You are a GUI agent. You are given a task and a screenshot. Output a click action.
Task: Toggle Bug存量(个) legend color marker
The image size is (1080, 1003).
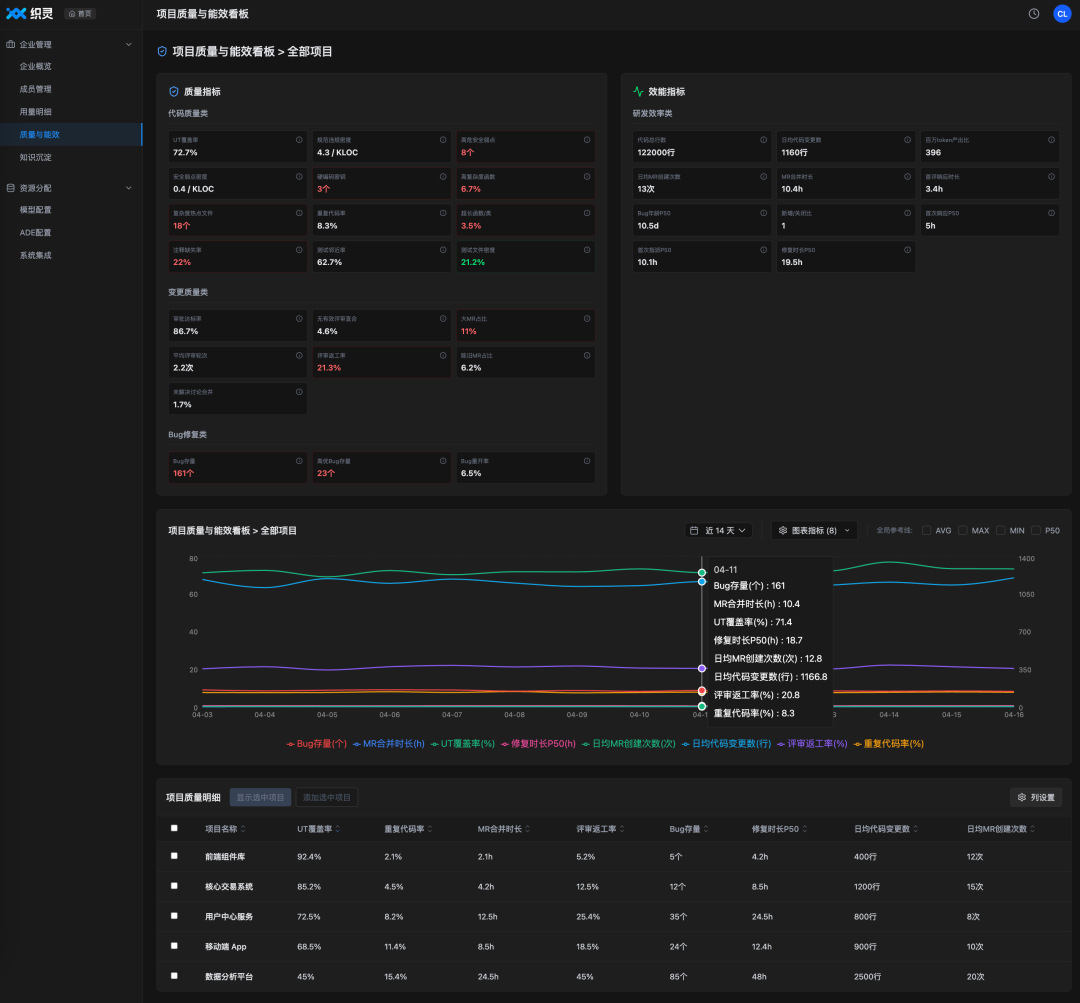291,744
